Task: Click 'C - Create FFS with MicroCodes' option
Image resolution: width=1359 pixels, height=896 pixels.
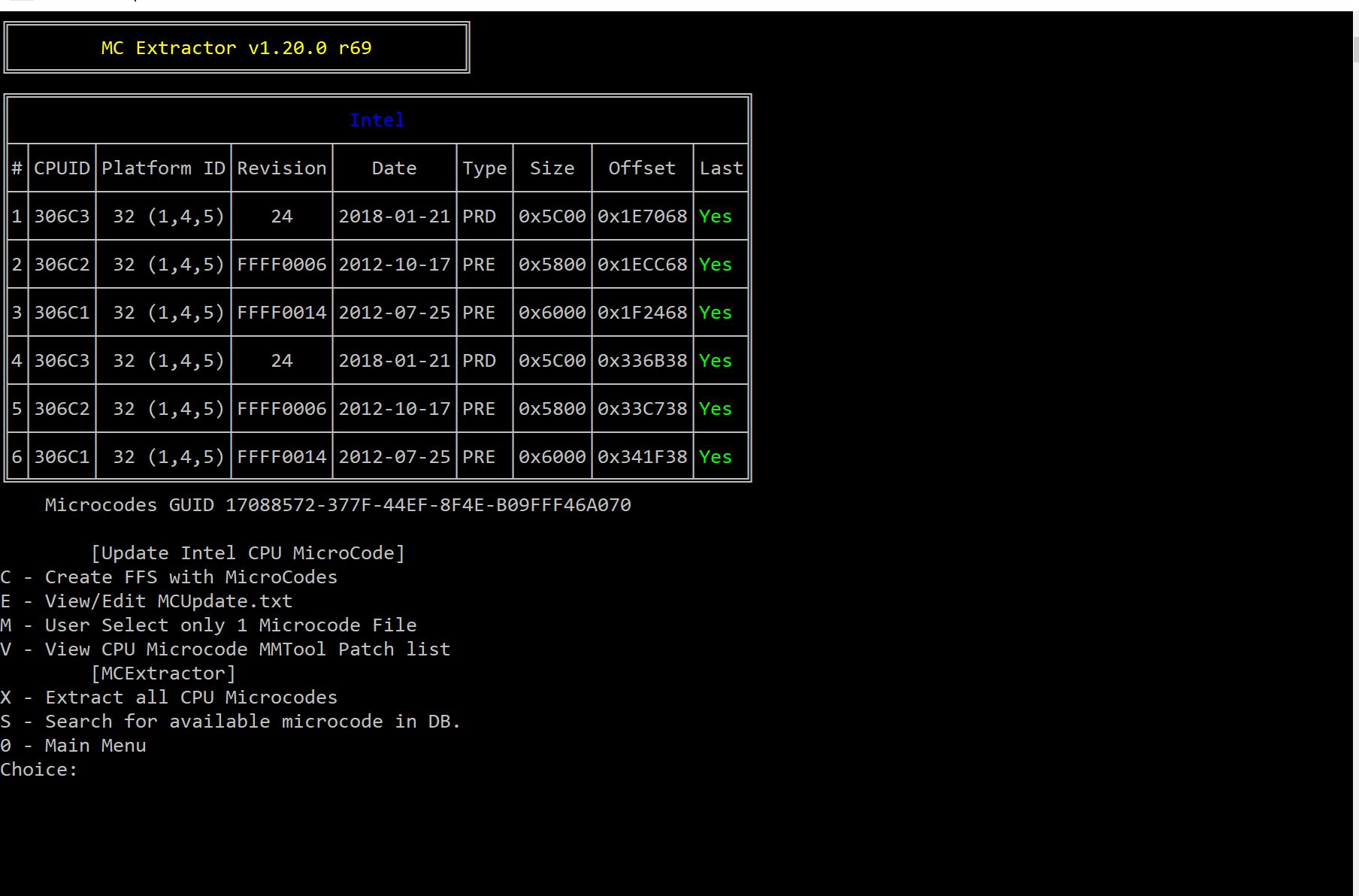Action: (x=169, y=577)
